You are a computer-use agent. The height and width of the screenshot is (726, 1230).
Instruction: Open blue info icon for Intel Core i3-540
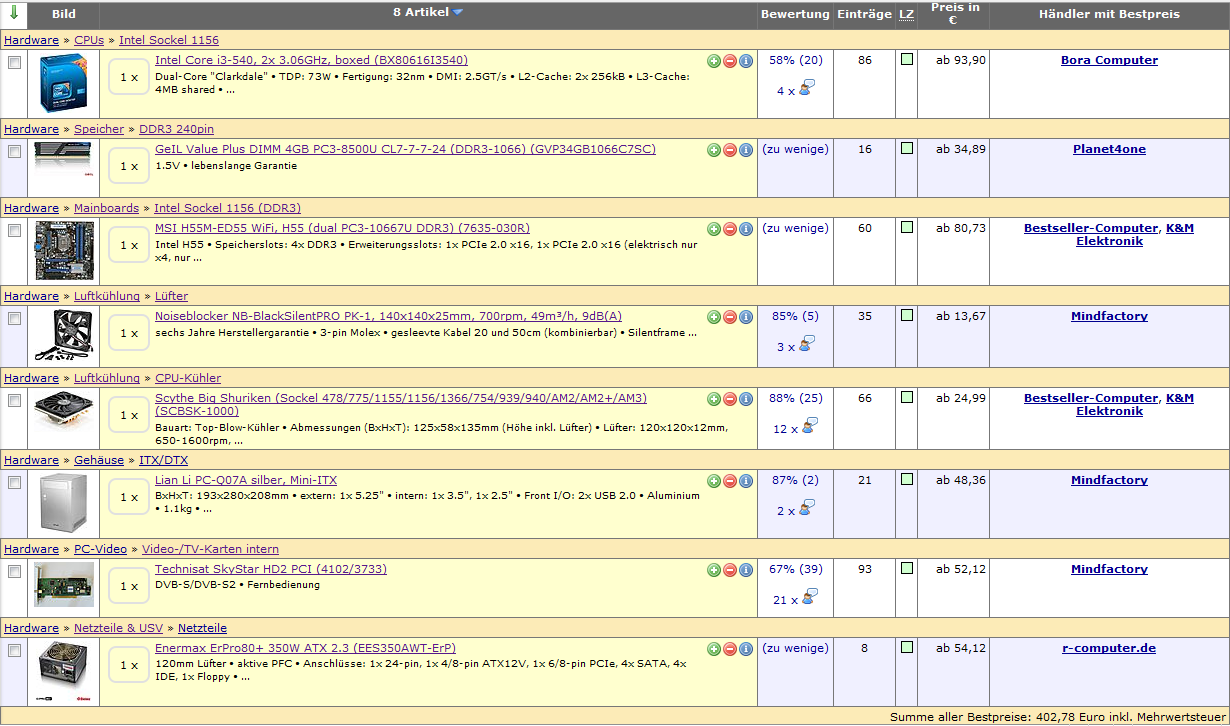tap(746, 61)
